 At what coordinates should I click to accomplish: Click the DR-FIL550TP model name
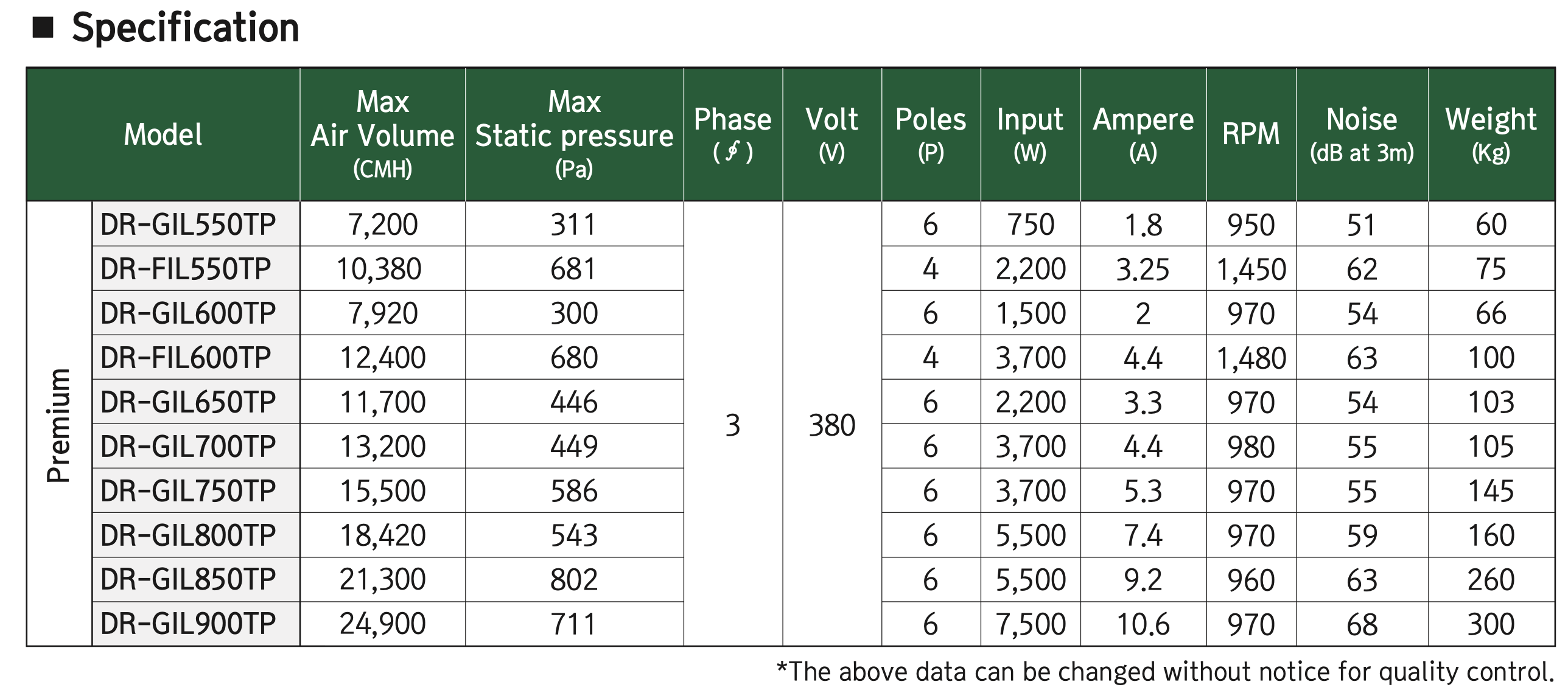point(186,268)
